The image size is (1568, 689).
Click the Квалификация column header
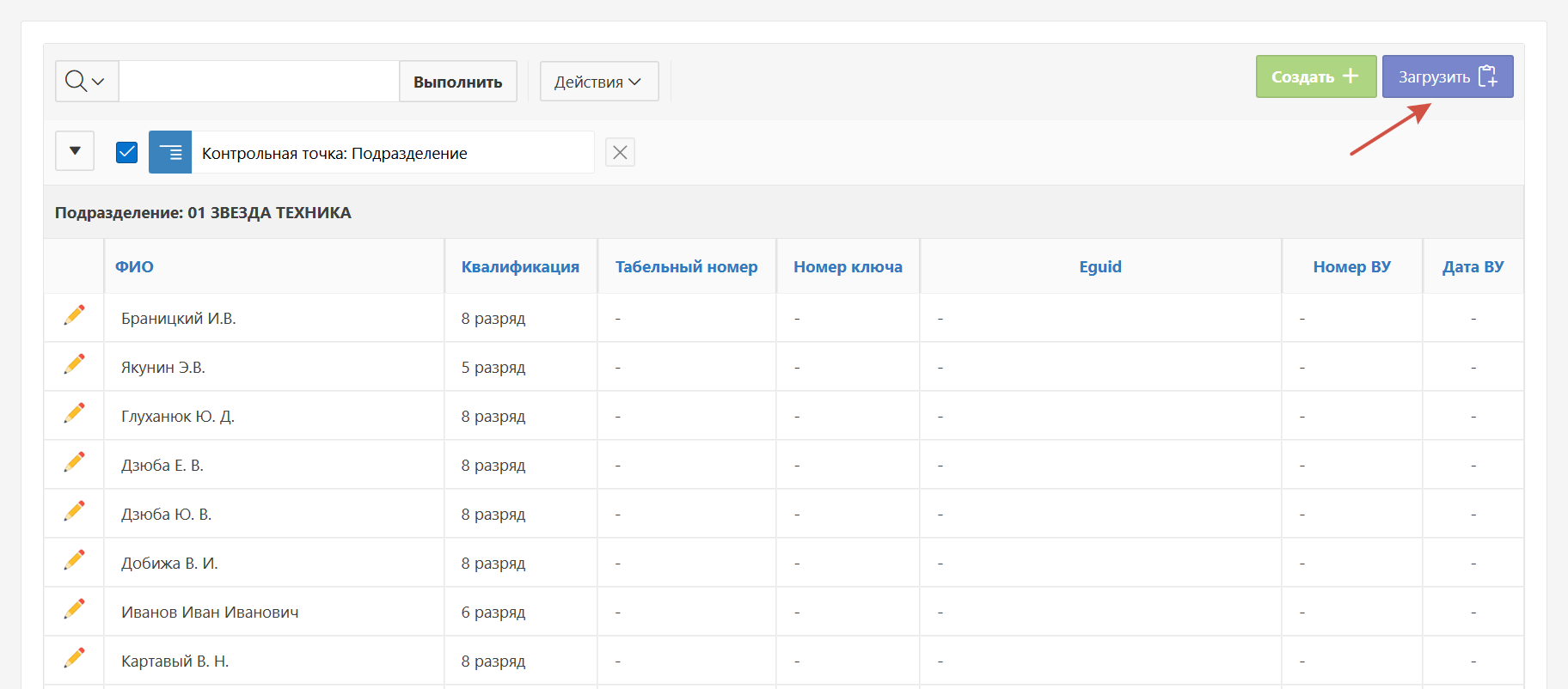tap(520, 267)
